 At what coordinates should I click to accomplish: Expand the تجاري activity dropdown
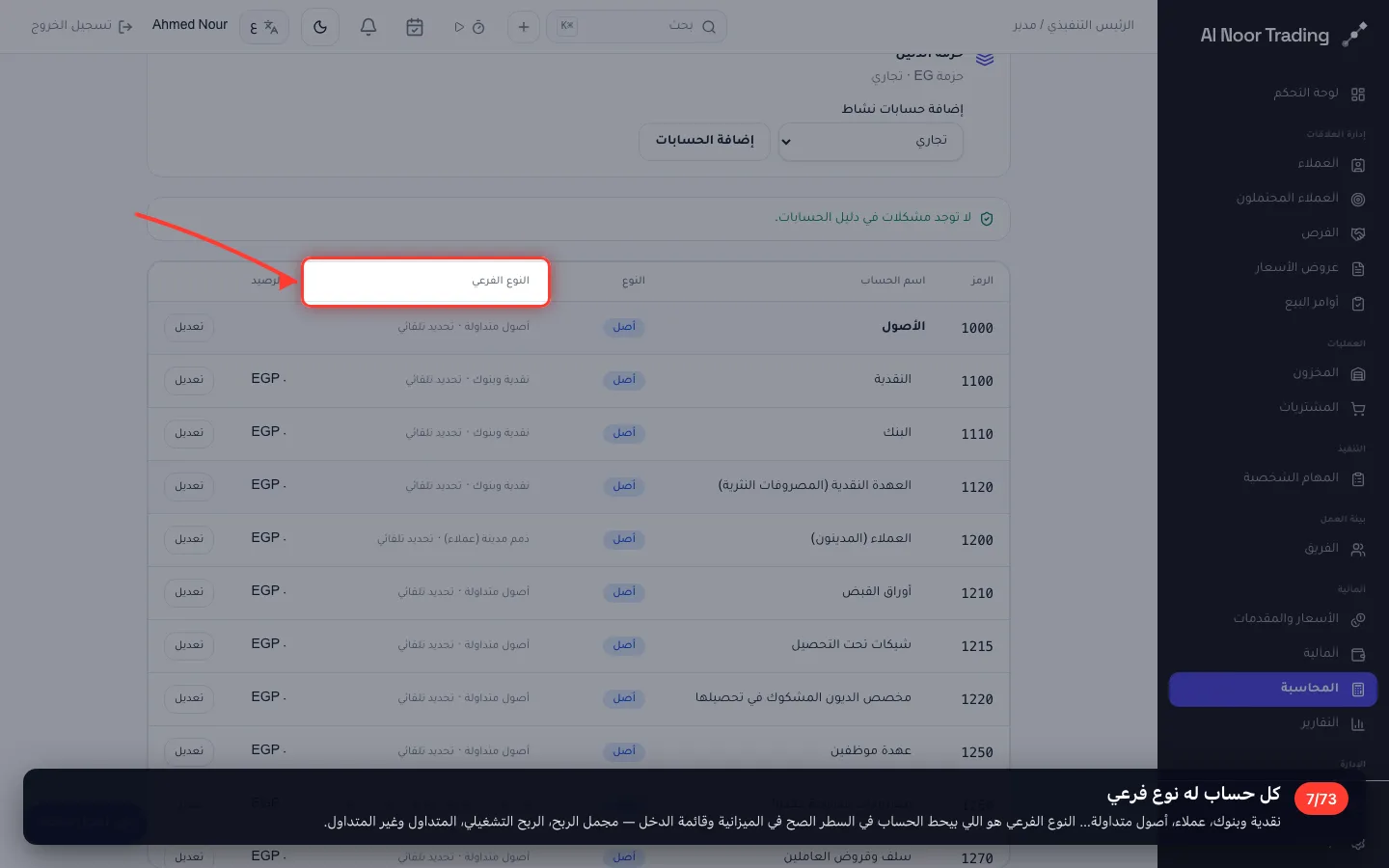click(x=871, y=141)
